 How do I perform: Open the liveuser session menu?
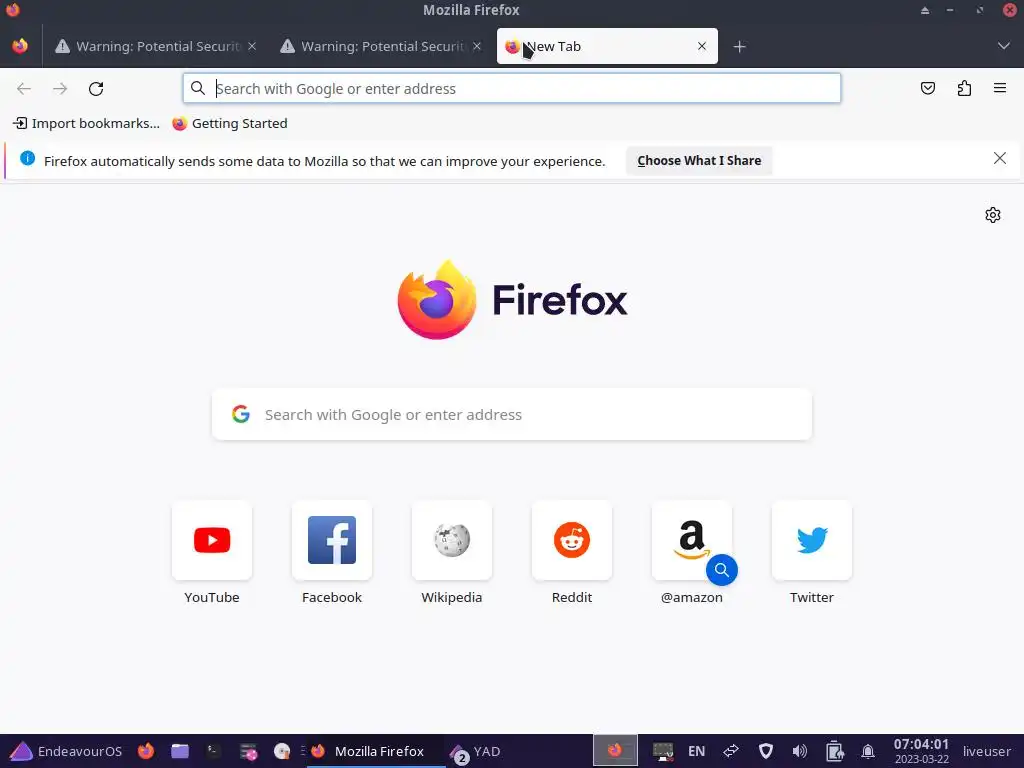[986, 752]
